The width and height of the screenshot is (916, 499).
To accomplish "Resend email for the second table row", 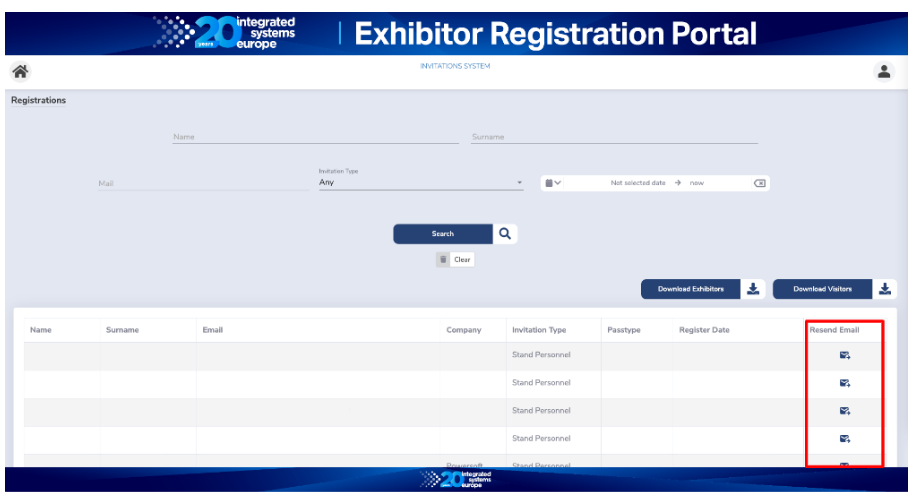I will click(845, 383).
